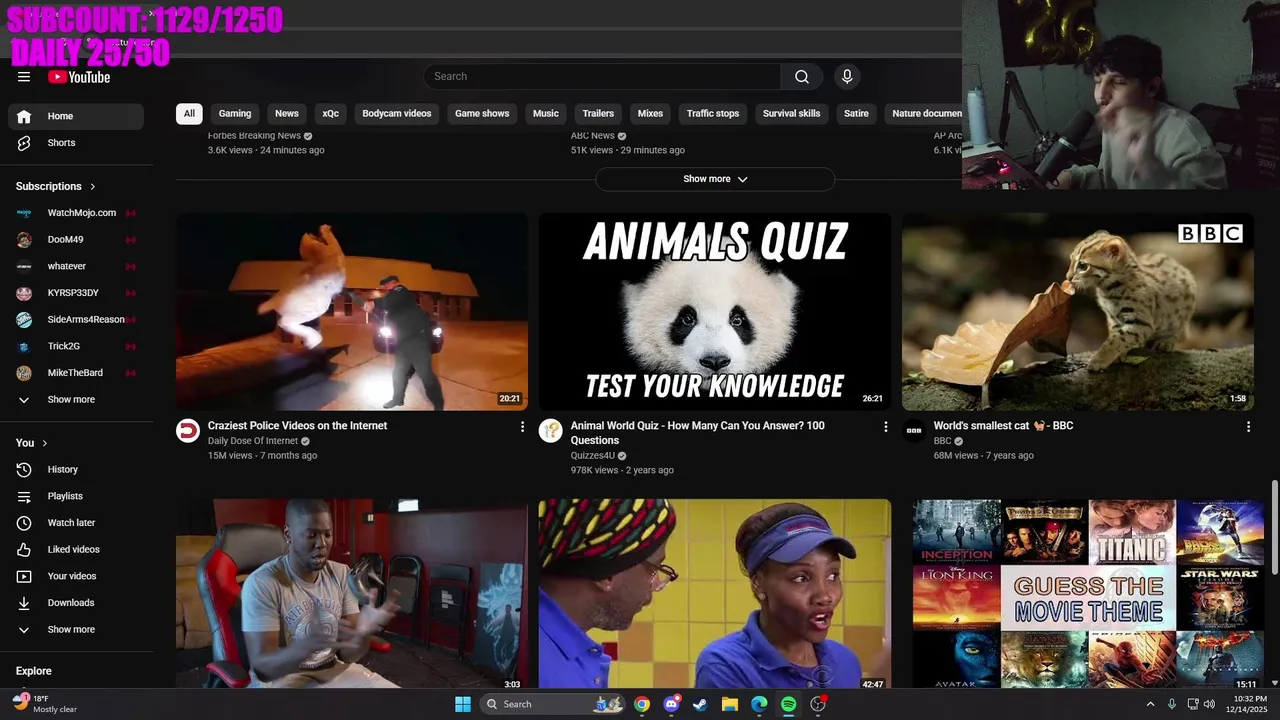The image size is (1280, 720).
Task: Open Liked videos list
Action: [76, 549]
